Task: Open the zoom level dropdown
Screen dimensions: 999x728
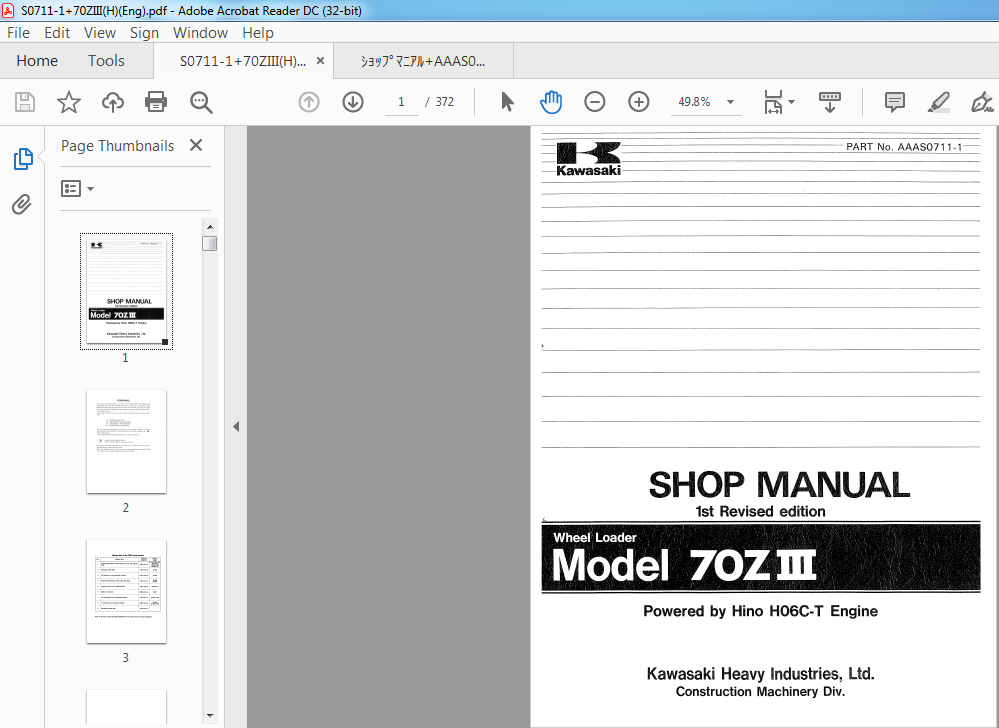Action: [x=731, y=102]
